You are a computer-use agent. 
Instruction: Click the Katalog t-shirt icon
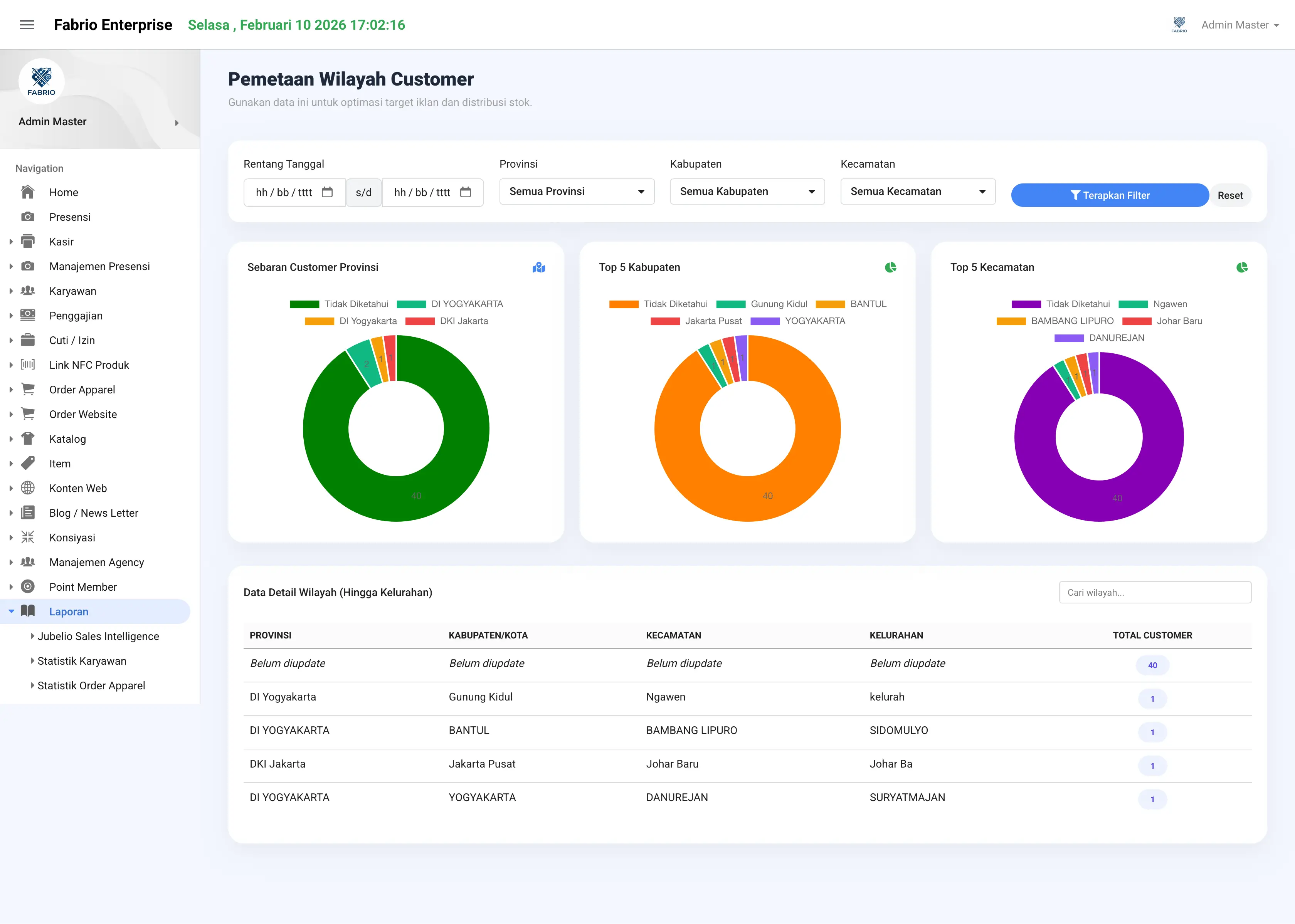[x=27, y=438]
